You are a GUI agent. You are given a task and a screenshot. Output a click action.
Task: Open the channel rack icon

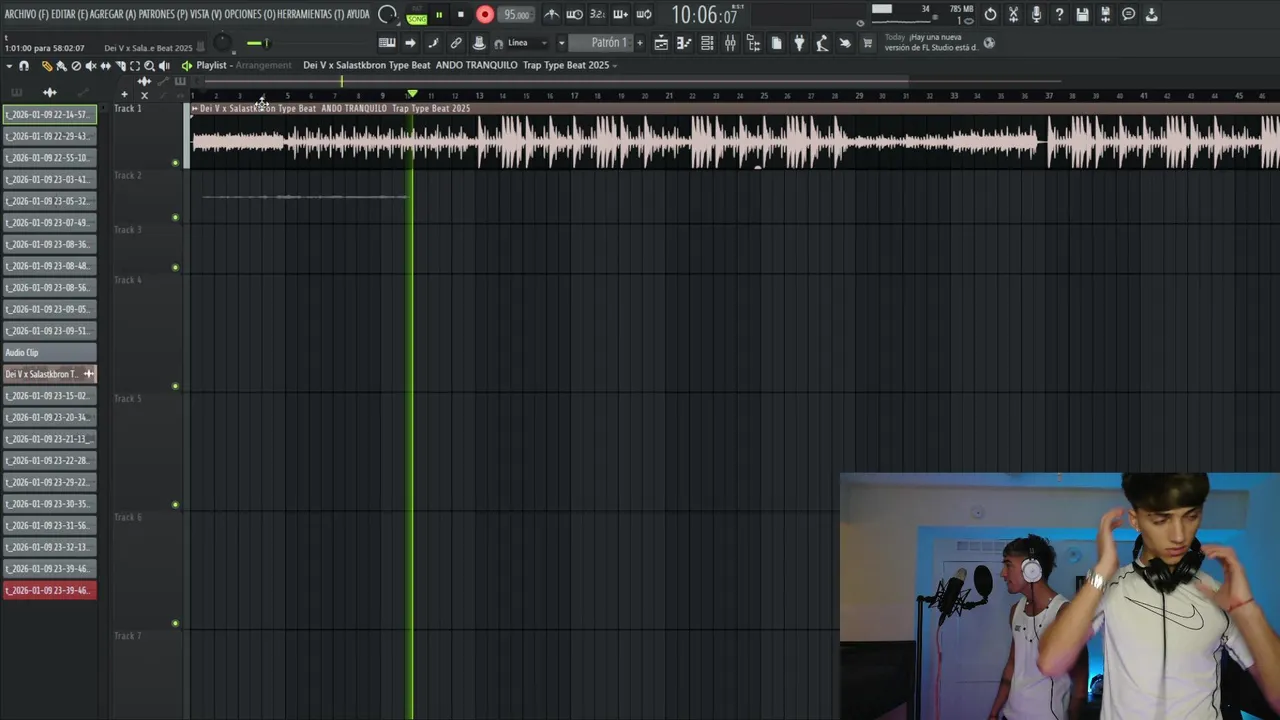[684, 43]
